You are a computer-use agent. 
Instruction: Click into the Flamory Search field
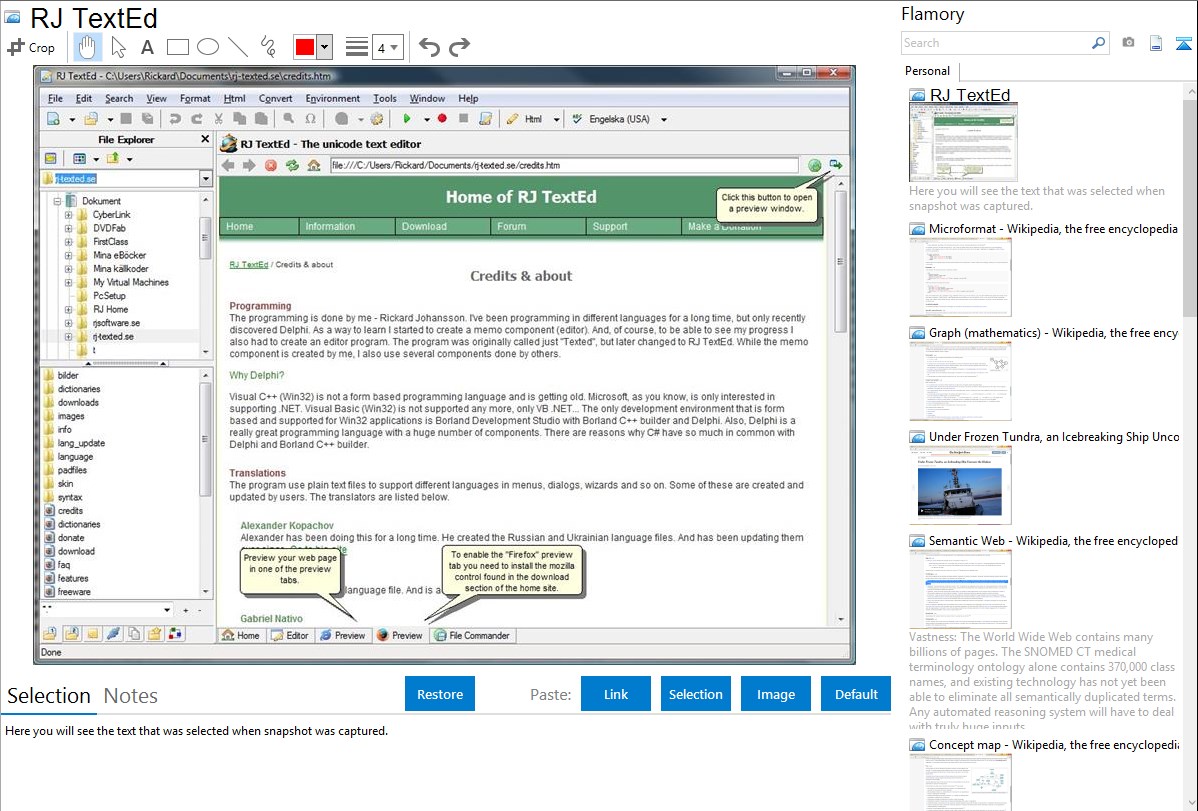click(x=995, y=43)
